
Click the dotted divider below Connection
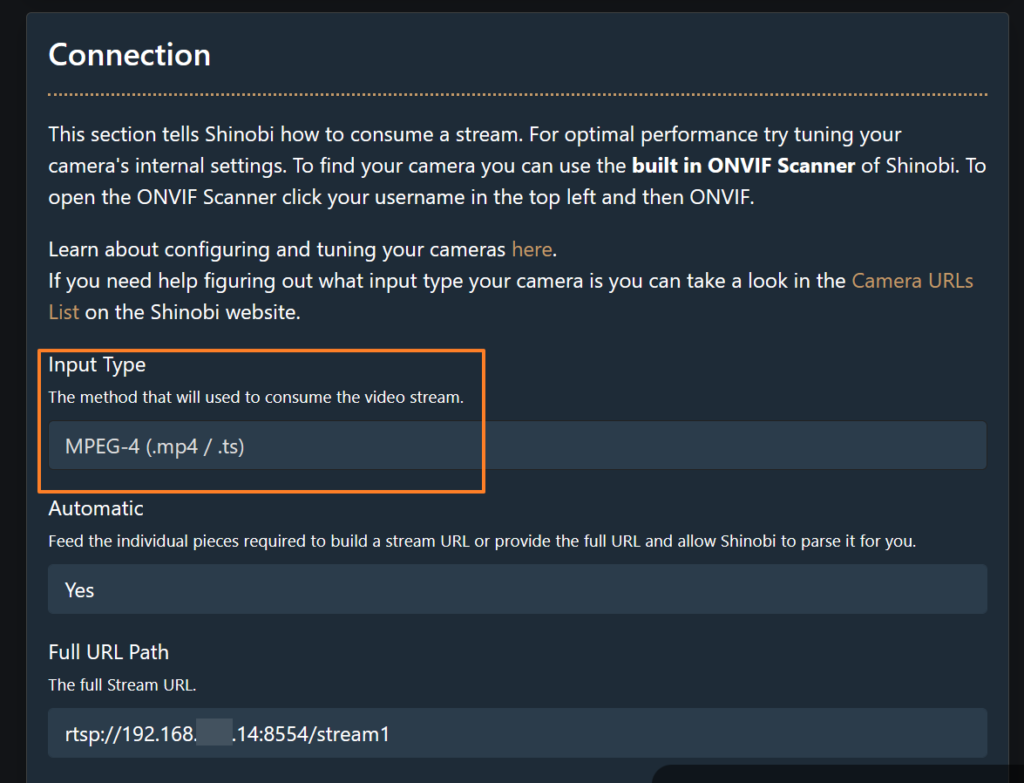(x=517, y=94)
